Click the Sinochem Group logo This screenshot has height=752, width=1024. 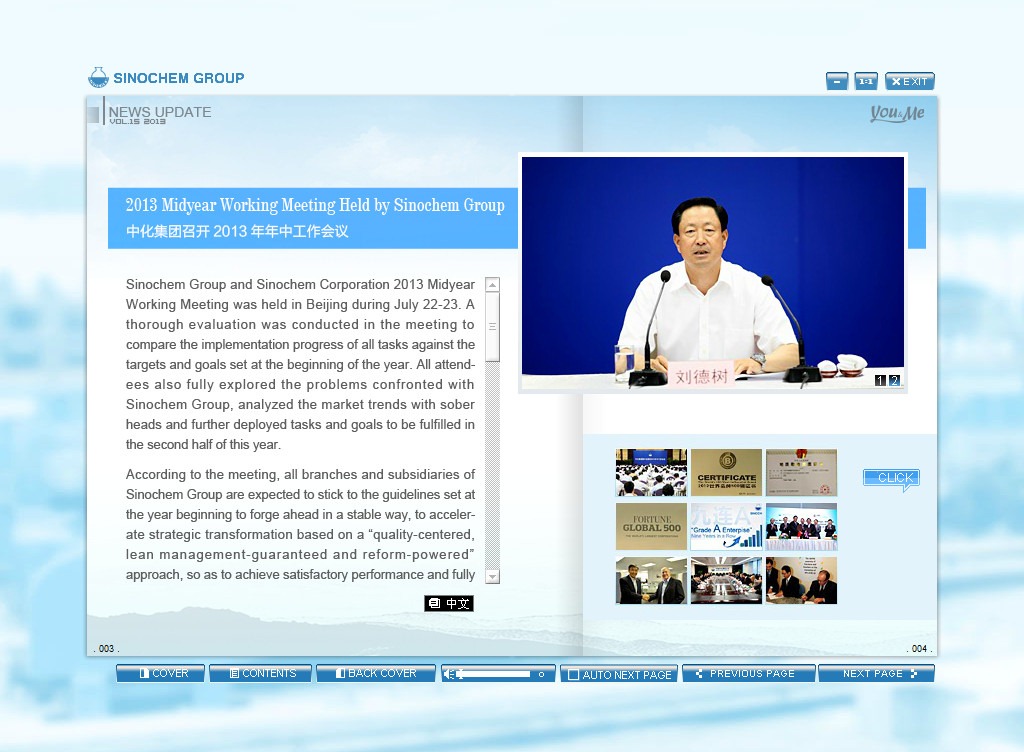(x=166, y=78)
